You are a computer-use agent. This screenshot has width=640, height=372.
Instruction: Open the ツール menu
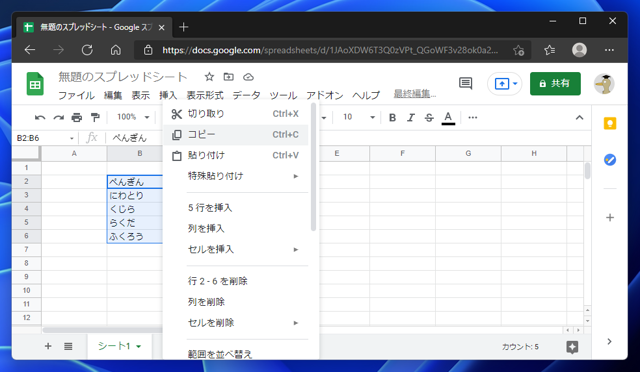[x=283, y=95]
